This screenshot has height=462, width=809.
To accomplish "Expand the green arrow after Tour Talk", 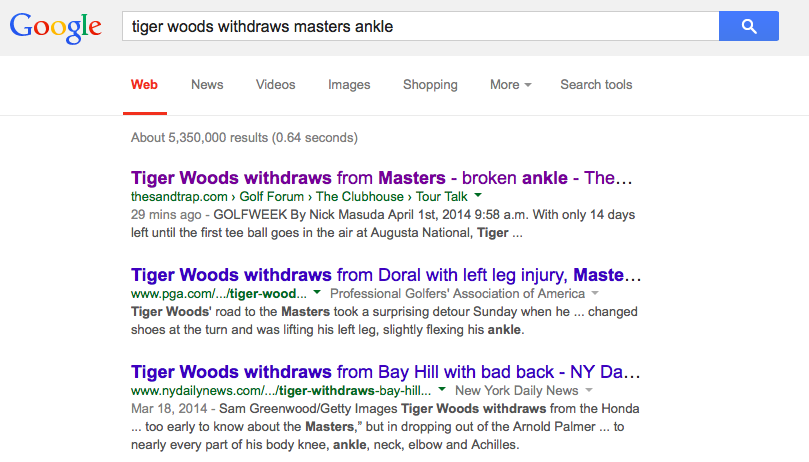I will (x=478, y=196).
